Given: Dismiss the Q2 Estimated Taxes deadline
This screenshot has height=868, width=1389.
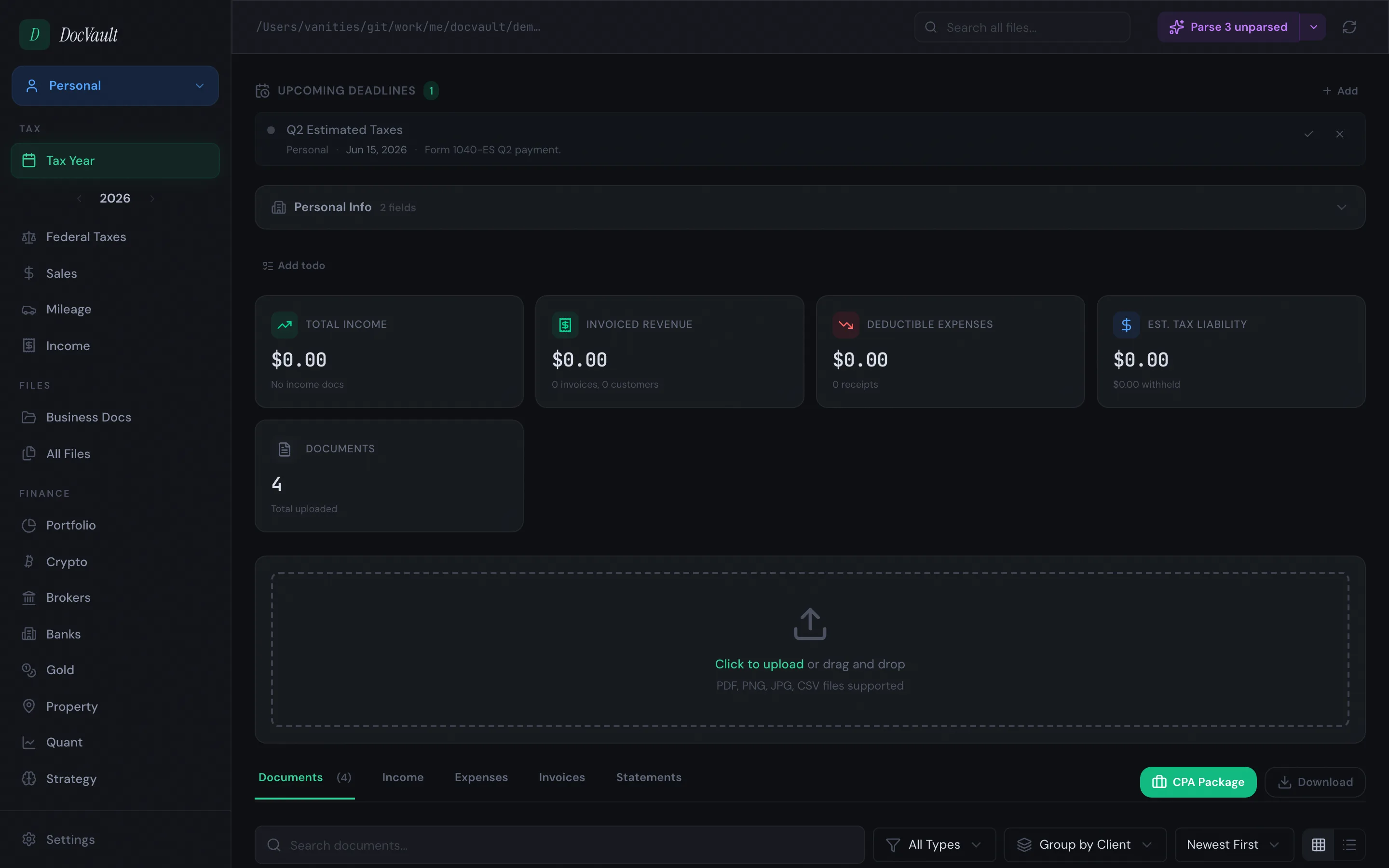Looking at the screenshot, I should pyautogui.click(x=1340, y=134).
